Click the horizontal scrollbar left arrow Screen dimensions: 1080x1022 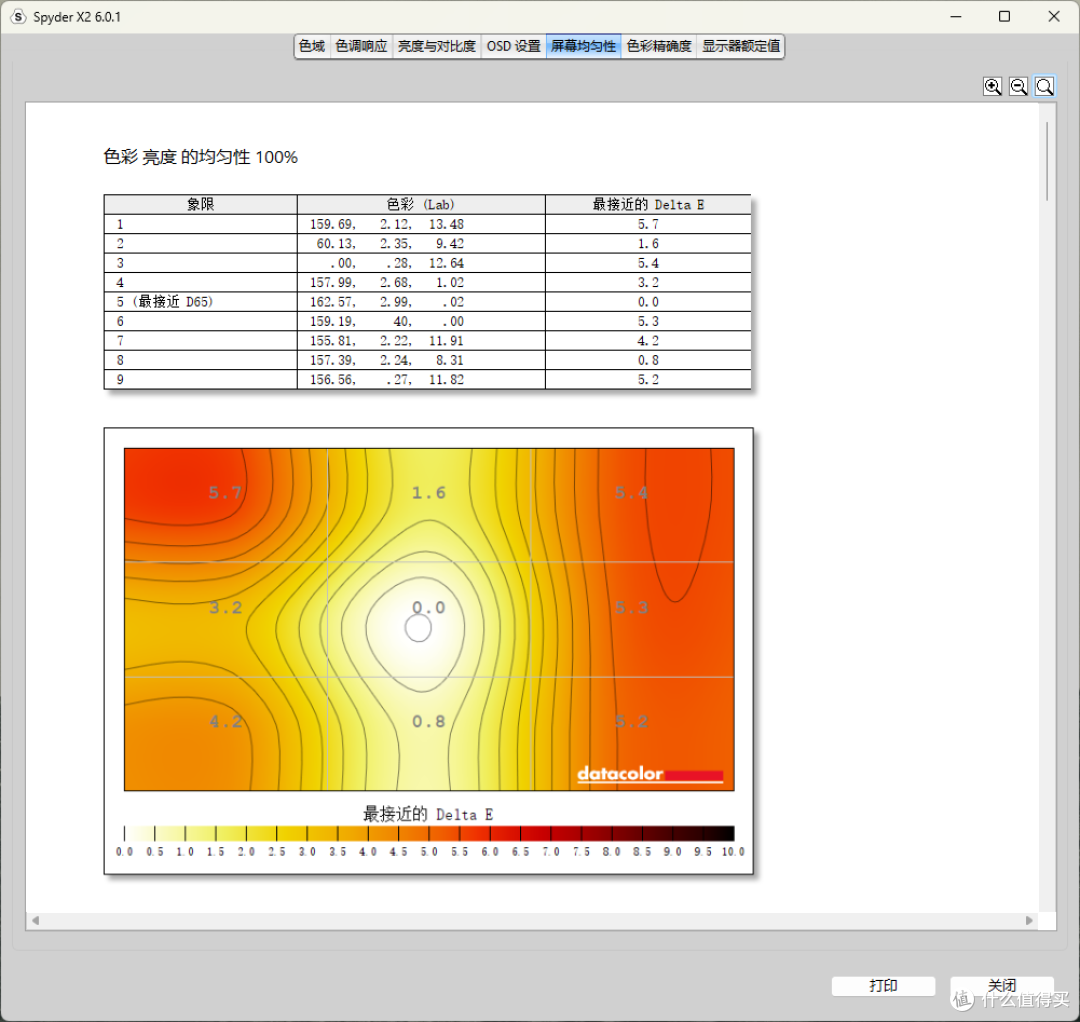(35, 920)
